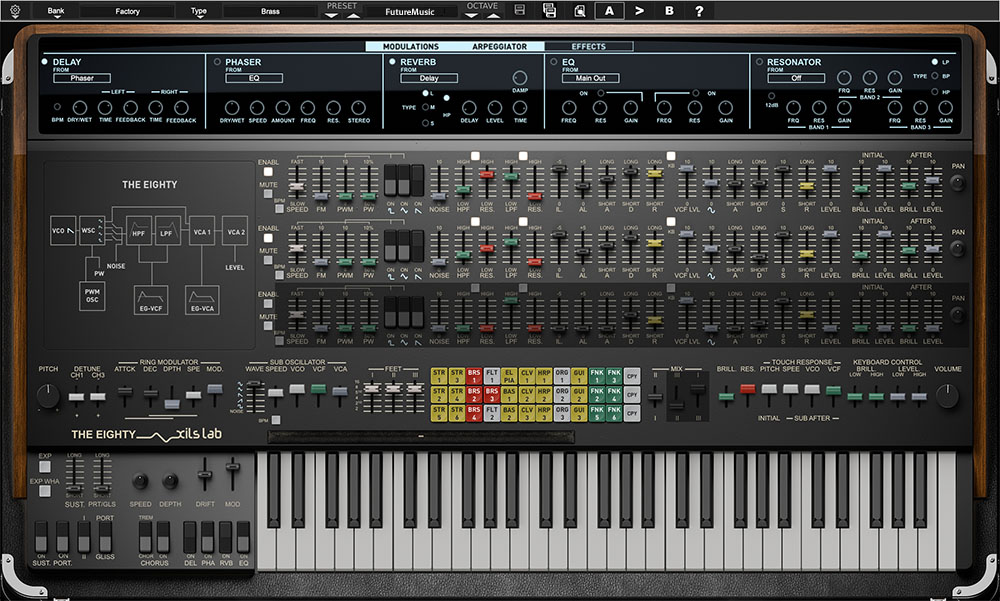Open Phaser FROM EQ source dropdown
Image resolution: width=1000 pixels, height=601 pixels.
click(x=254, y=78)
